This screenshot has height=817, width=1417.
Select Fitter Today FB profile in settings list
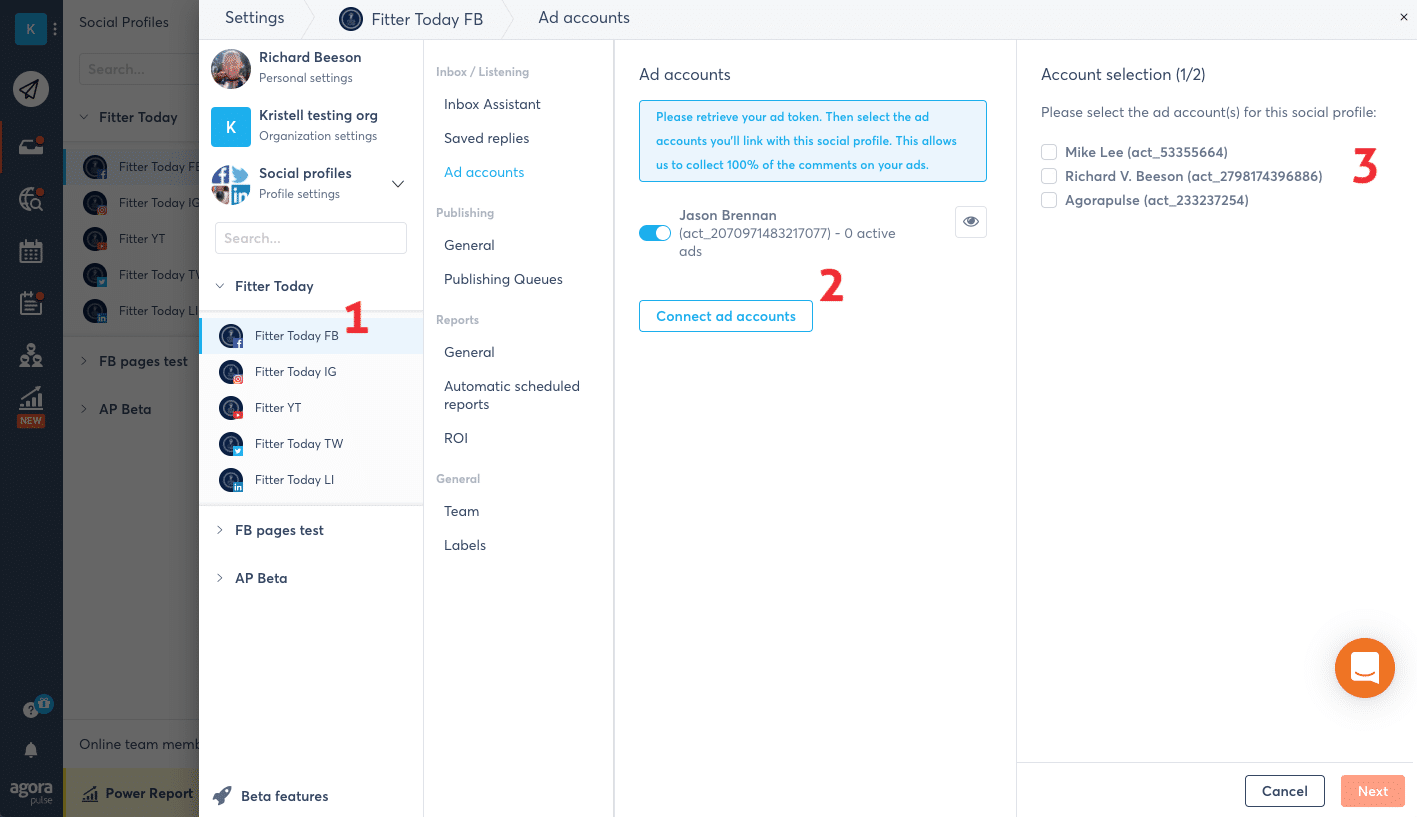311,336
